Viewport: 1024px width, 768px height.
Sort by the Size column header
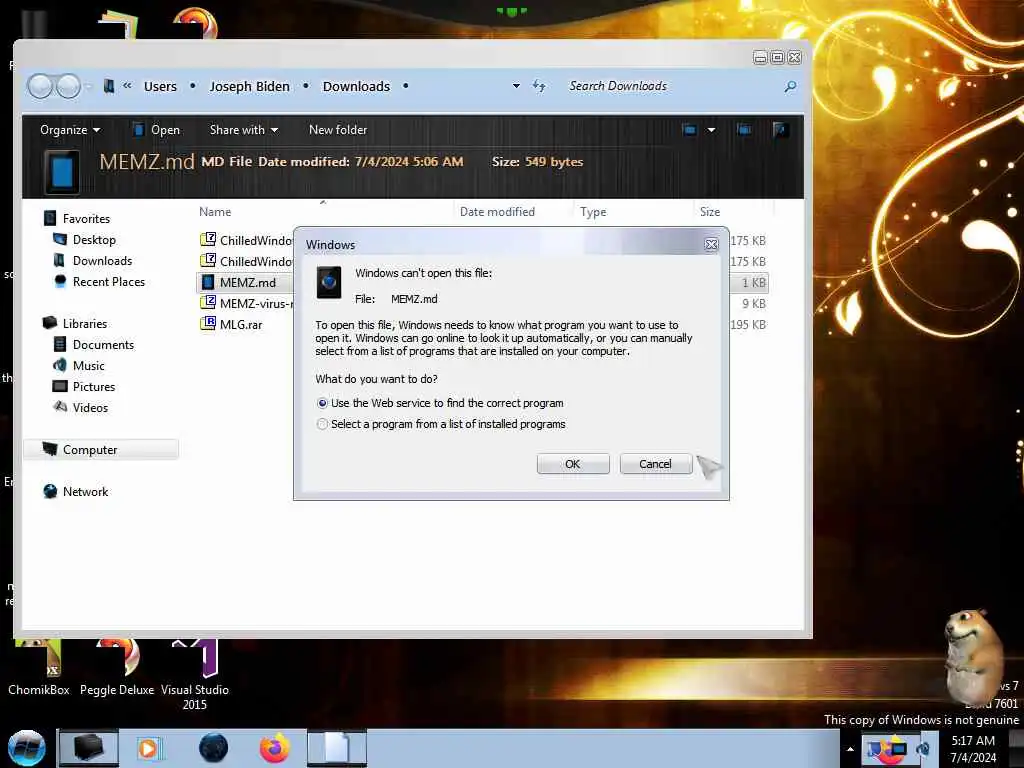point(710,212)
